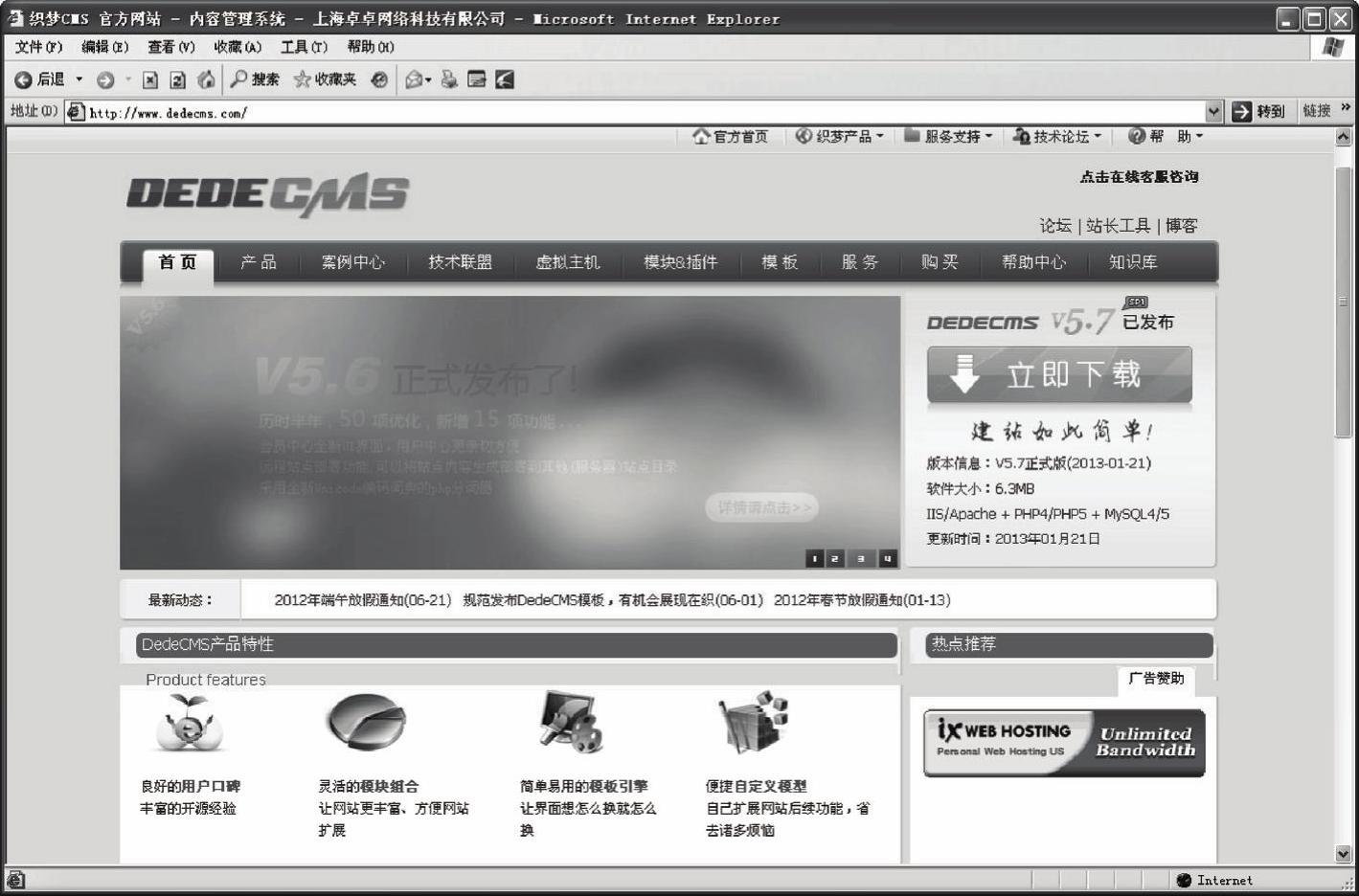Click the DEDECMS logo
Screen dimensions: 1359x896
pos(267,195)
